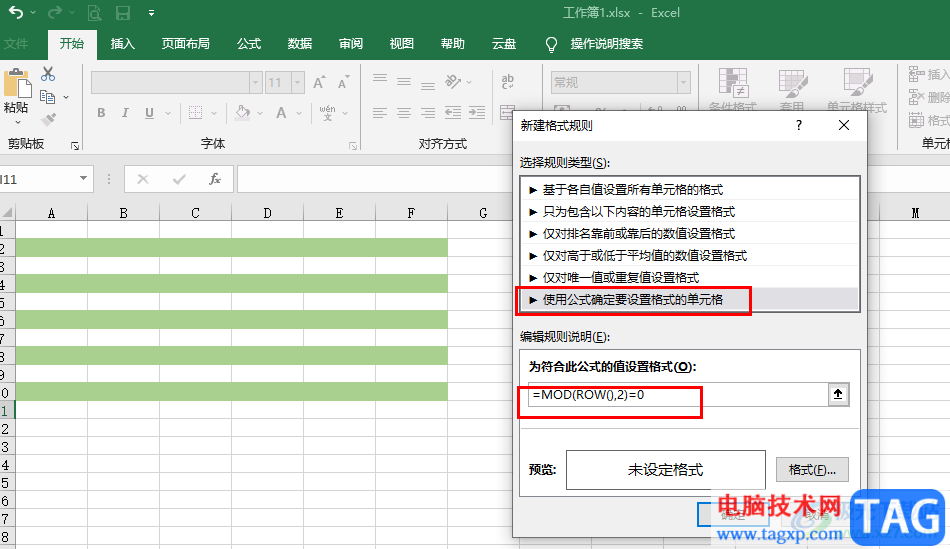Click the Decrease Indent icon
Screen dimensions: 950x549
click(x=453, y=113)
